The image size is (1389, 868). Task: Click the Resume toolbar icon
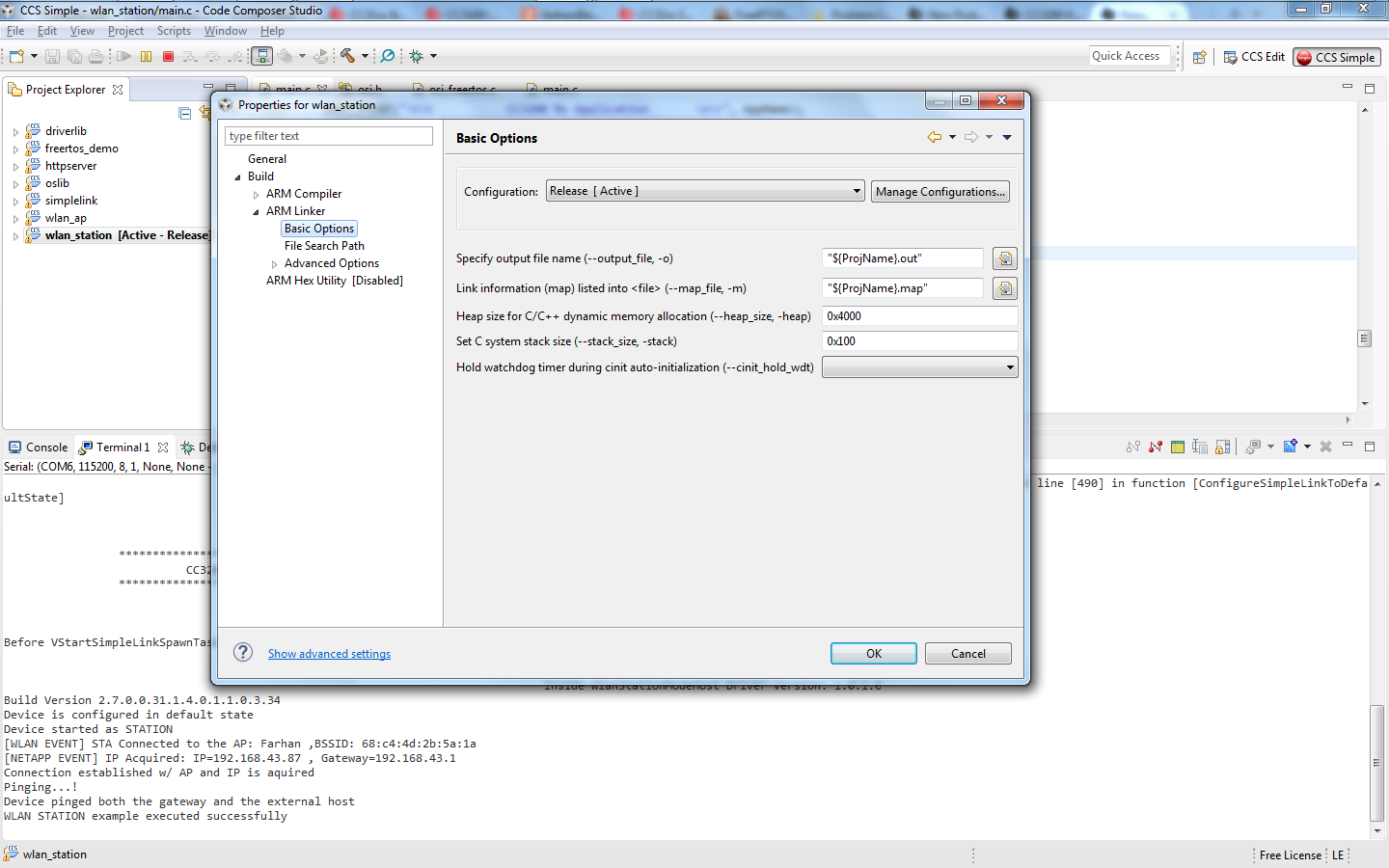coord(123,56)
